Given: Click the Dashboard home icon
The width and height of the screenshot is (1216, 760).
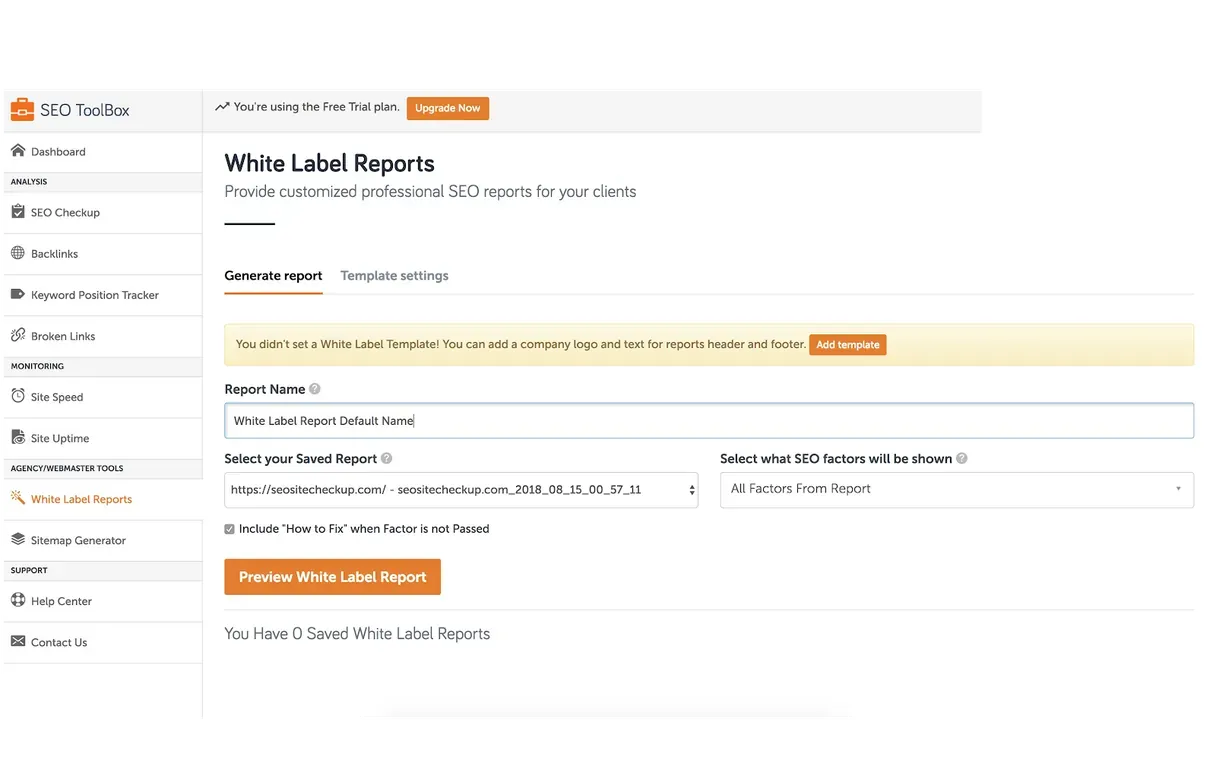Looking at the screenshot, I should 18,151.
